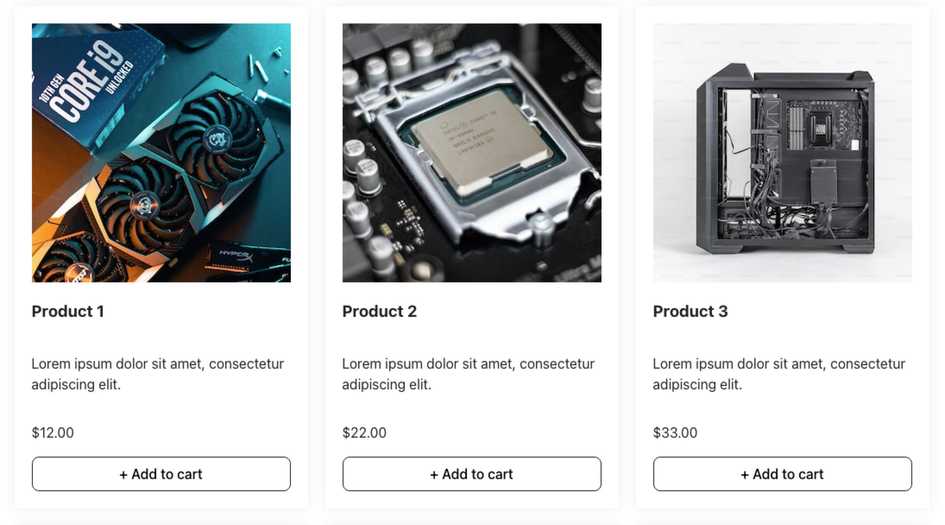
Task: Add Product 2 to the cart
Action: pos(472,474)
